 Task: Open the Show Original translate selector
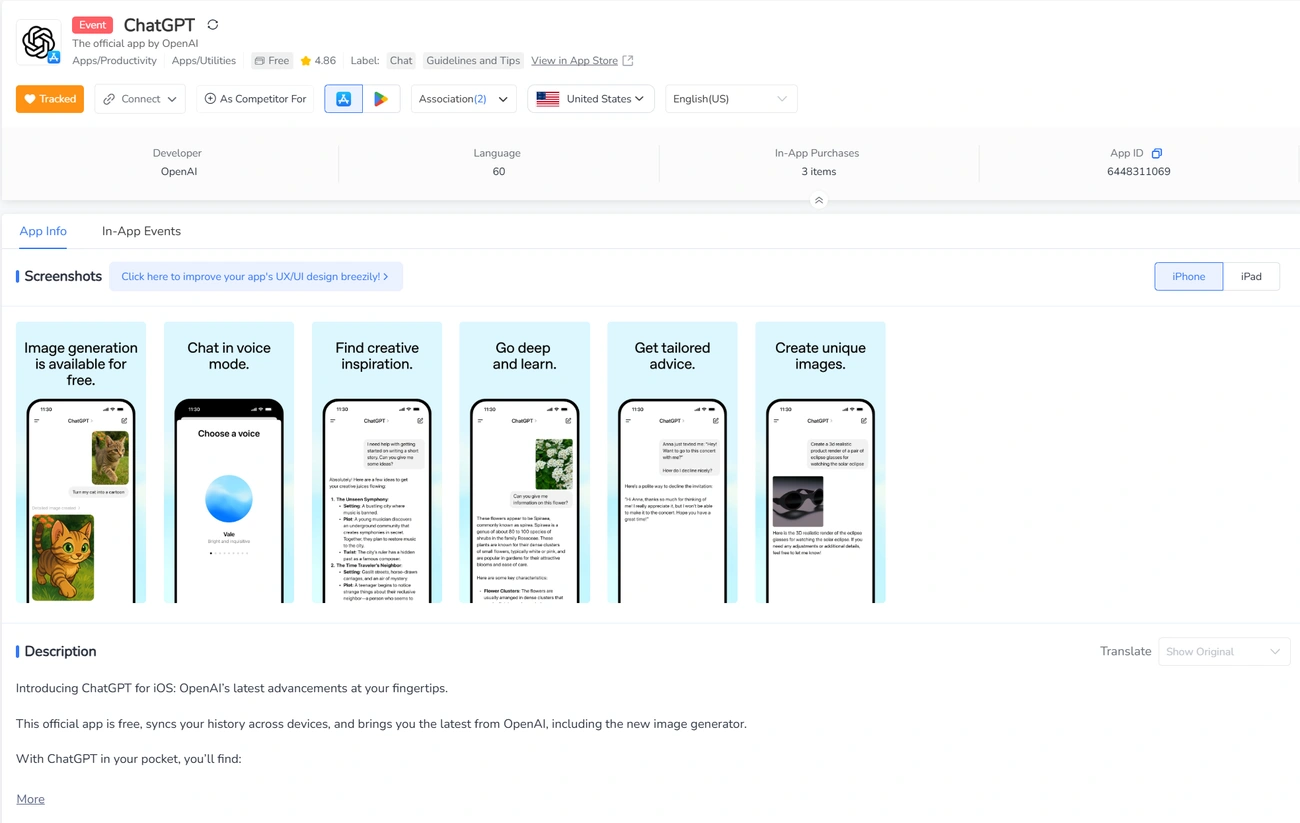point(1223,651)
